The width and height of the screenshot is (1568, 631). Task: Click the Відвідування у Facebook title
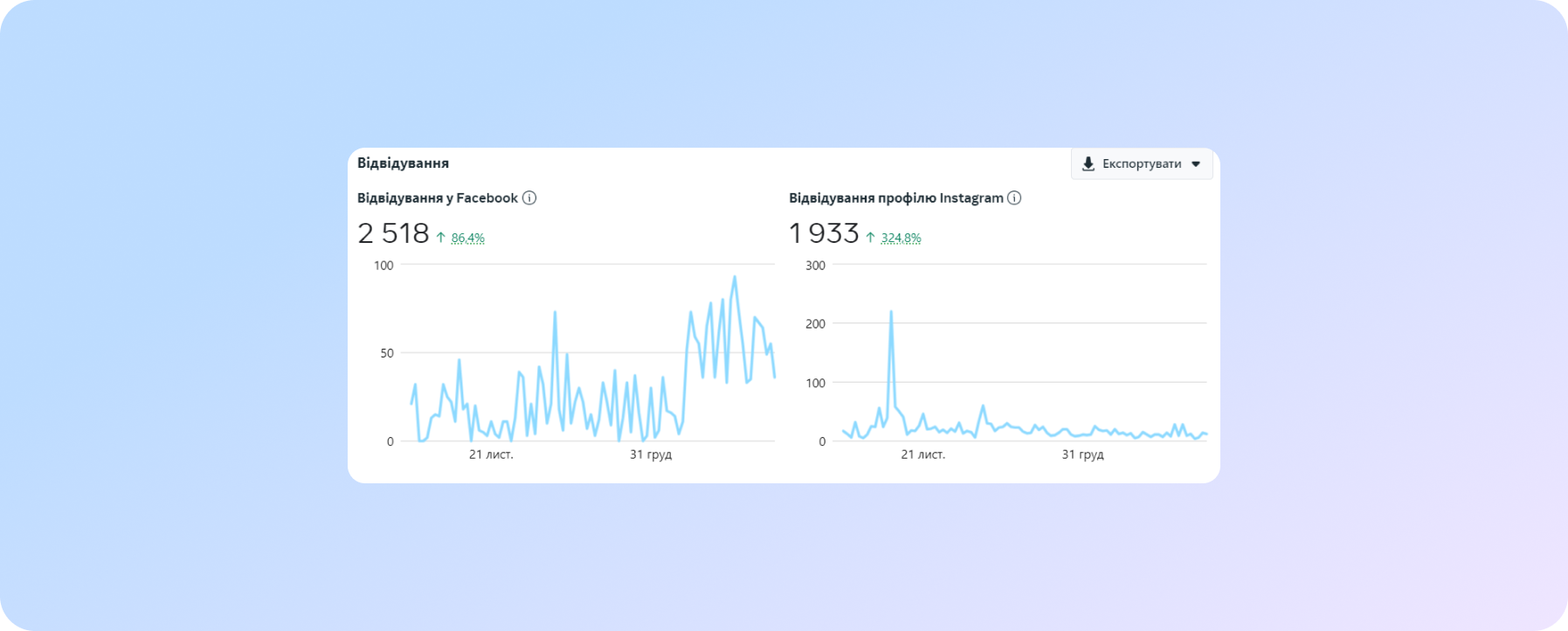(x=438, y=198)
